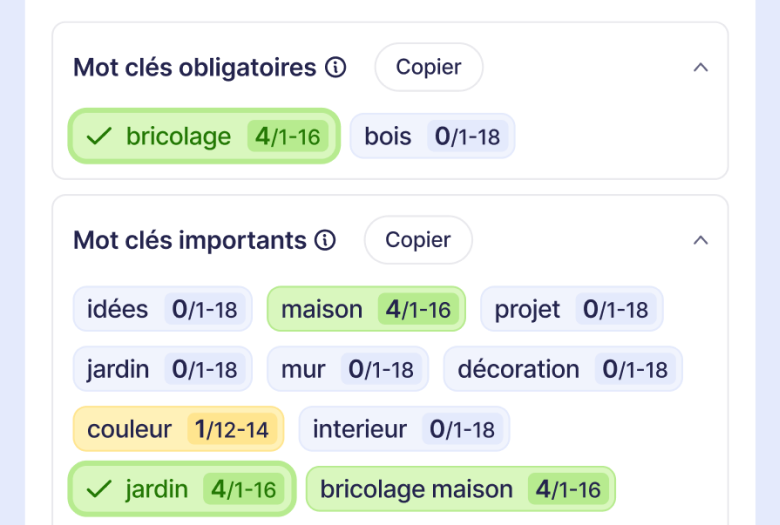Select the projet keyword chip
This screenshot has width=780, height=525.
point(572,309)
